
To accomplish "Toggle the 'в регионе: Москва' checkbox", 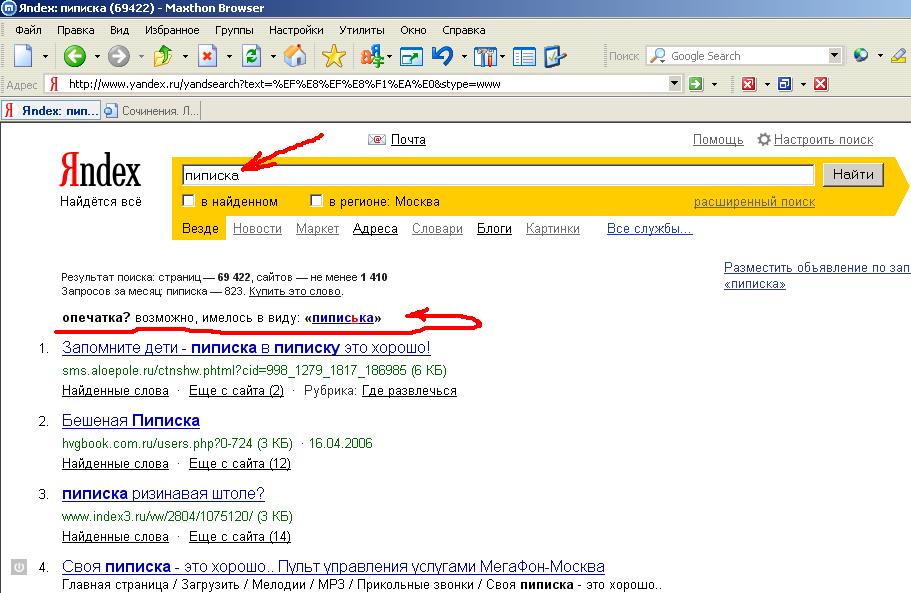I will (317, 202).
